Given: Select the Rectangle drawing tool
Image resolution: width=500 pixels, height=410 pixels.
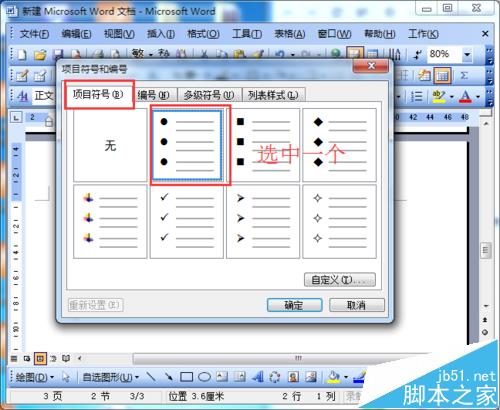Looking at the screenshot, I should click(x=186, y=377).
